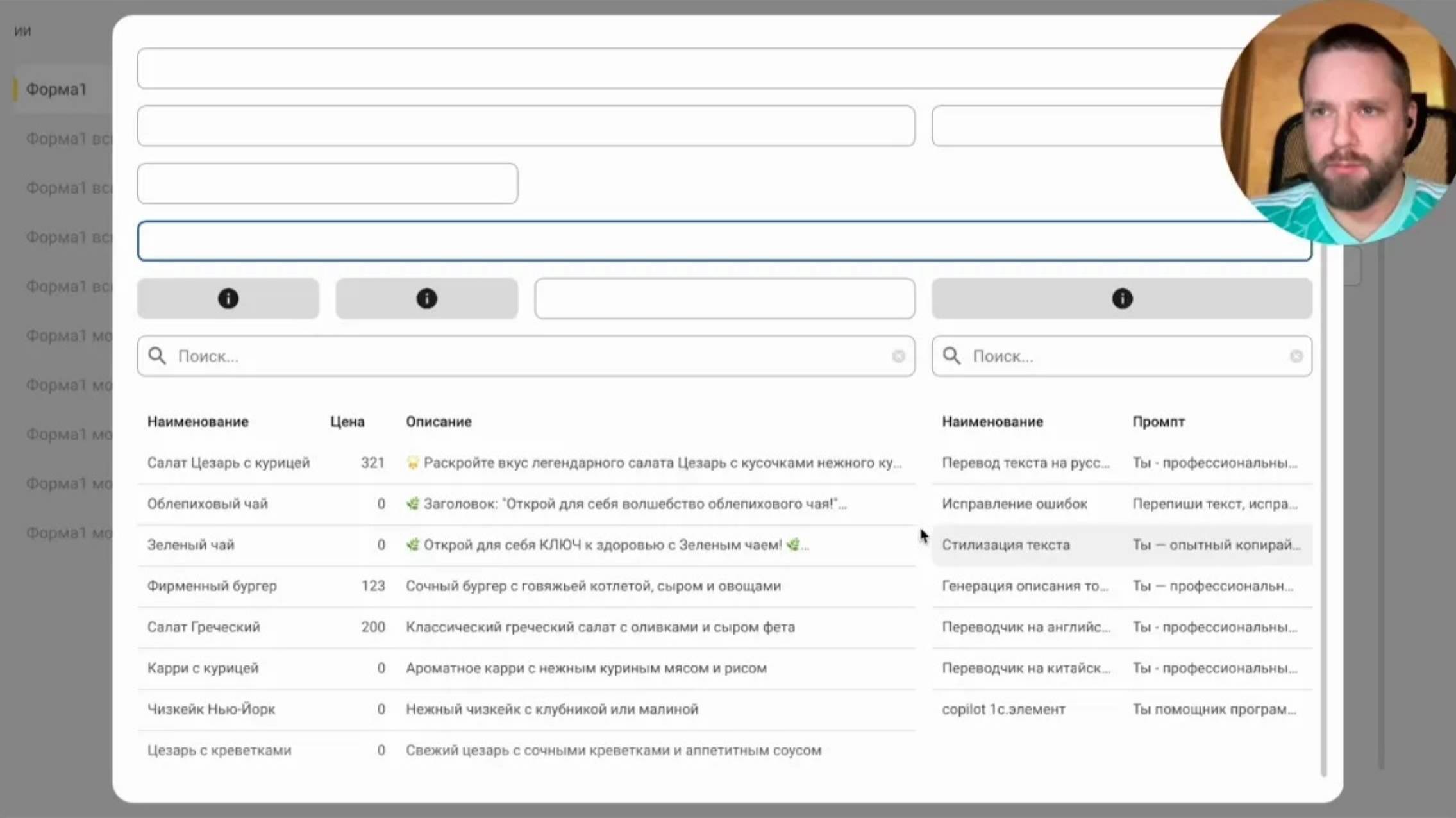Sort by the Цена column header
This screenshot has height=818, width=1456.
347,422
